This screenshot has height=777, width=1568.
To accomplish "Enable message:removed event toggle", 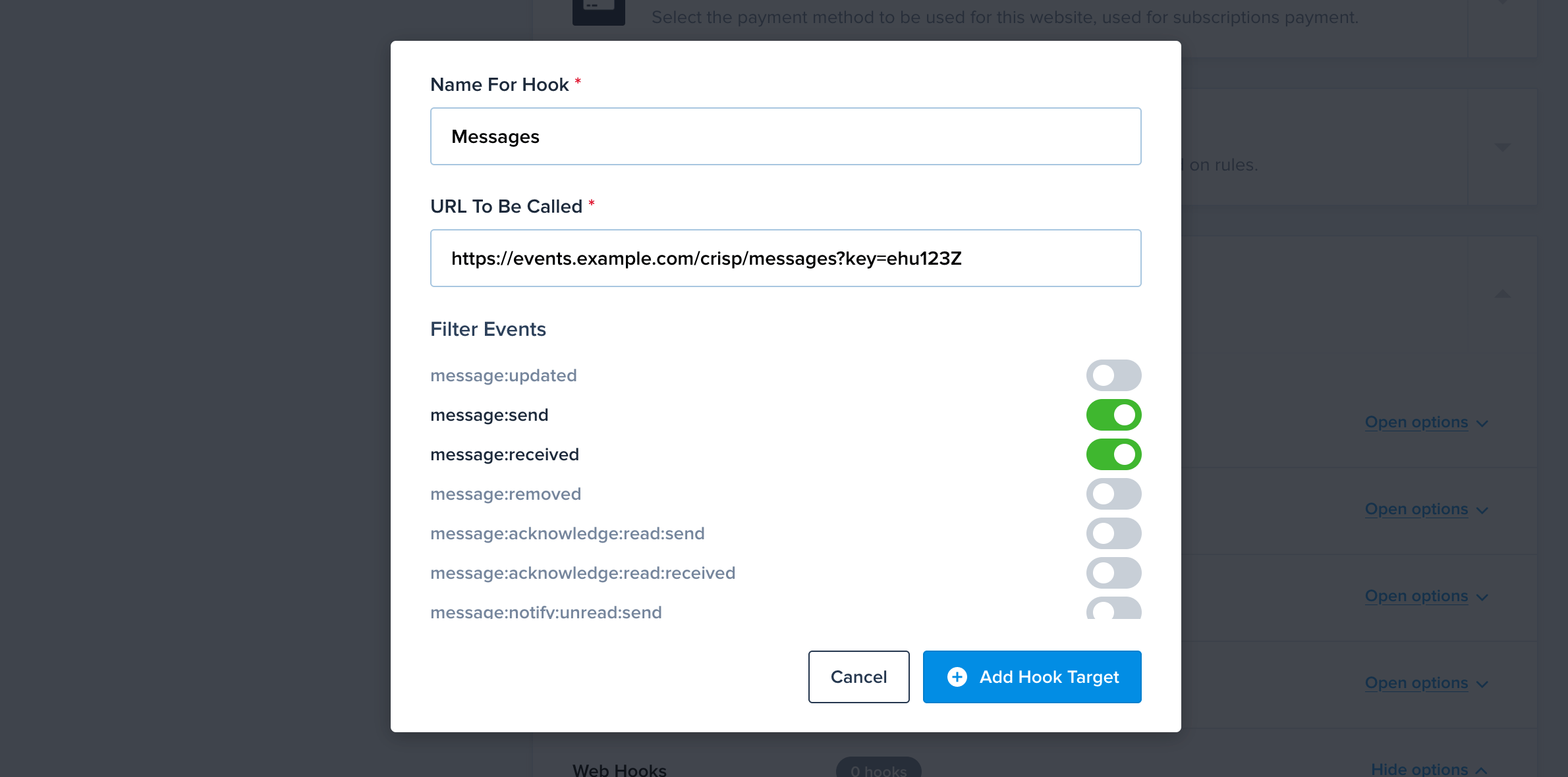I will 1113,494.
